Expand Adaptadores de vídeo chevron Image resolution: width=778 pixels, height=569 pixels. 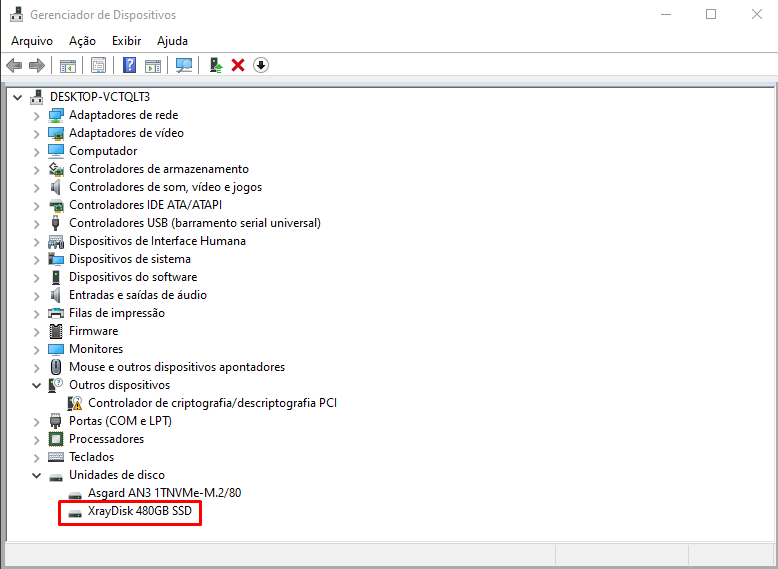[36, 133]
